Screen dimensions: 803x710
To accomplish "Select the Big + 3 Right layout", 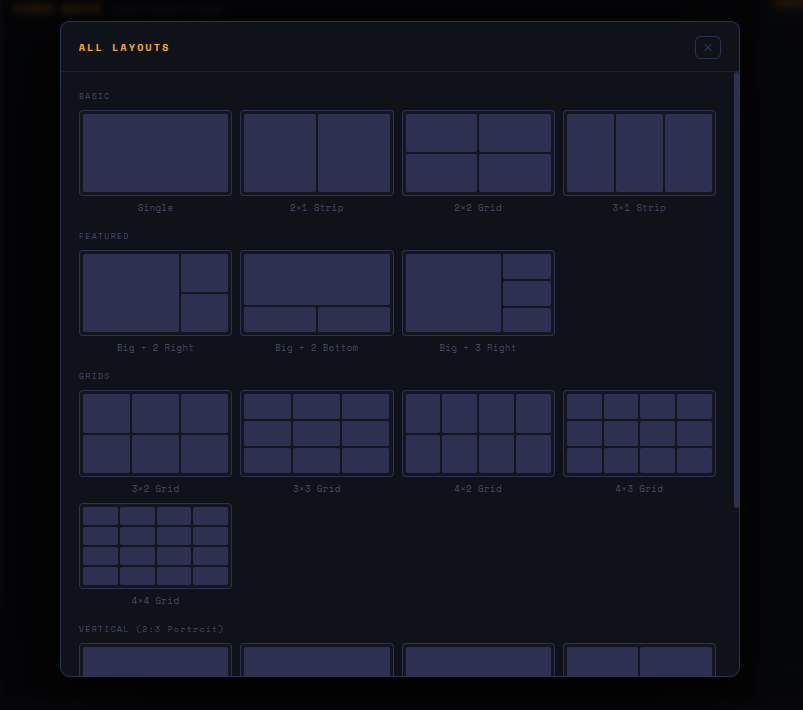I will pos(478,292).
